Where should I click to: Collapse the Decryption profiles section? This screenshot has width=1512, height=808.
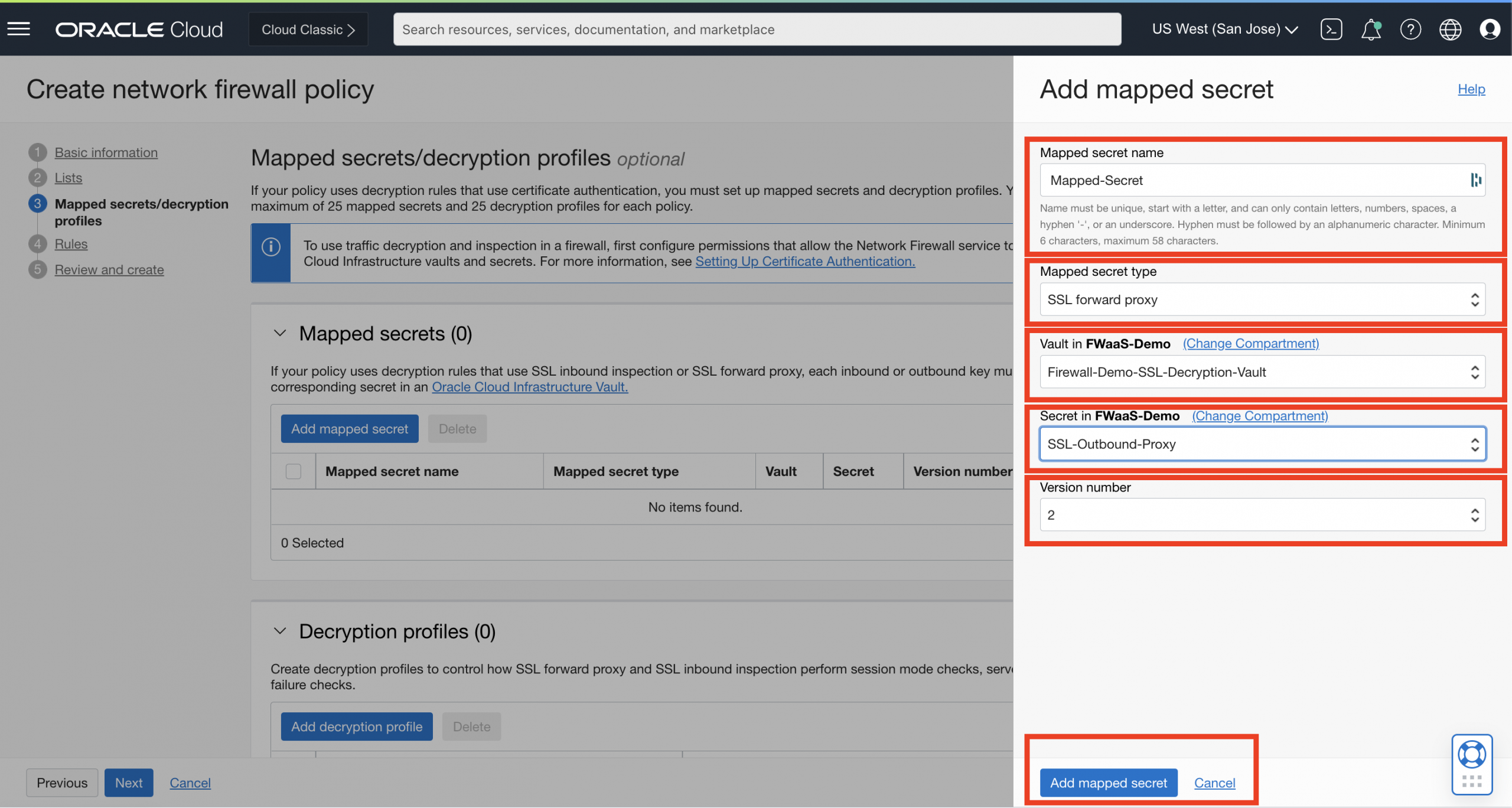280,631
